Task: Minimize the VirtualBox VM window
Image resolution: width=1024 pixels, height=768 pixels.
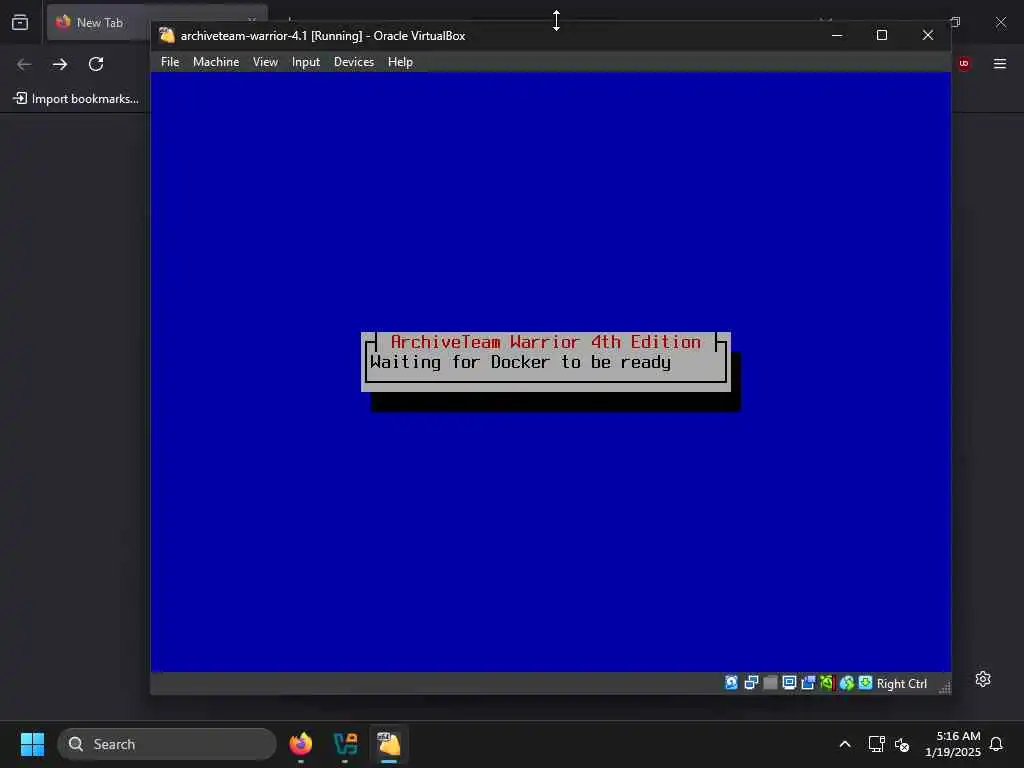Action: (x=837, y=35)
